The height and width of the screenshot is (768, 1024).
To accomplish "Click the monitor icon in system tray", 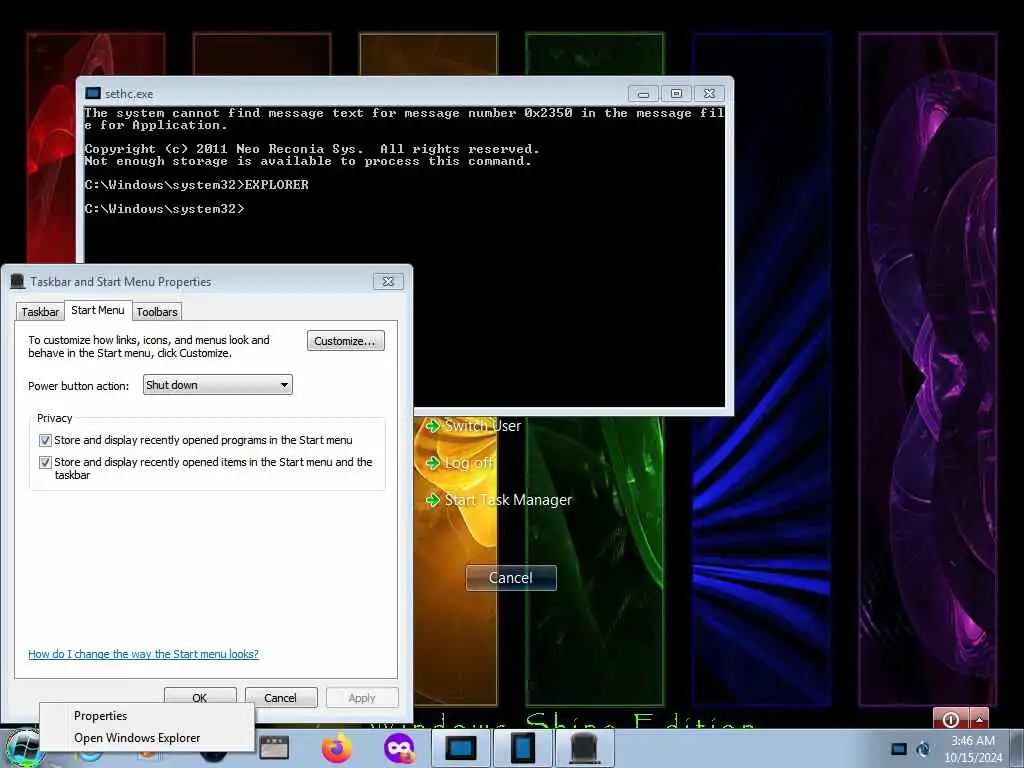I will tap(899, 748).
